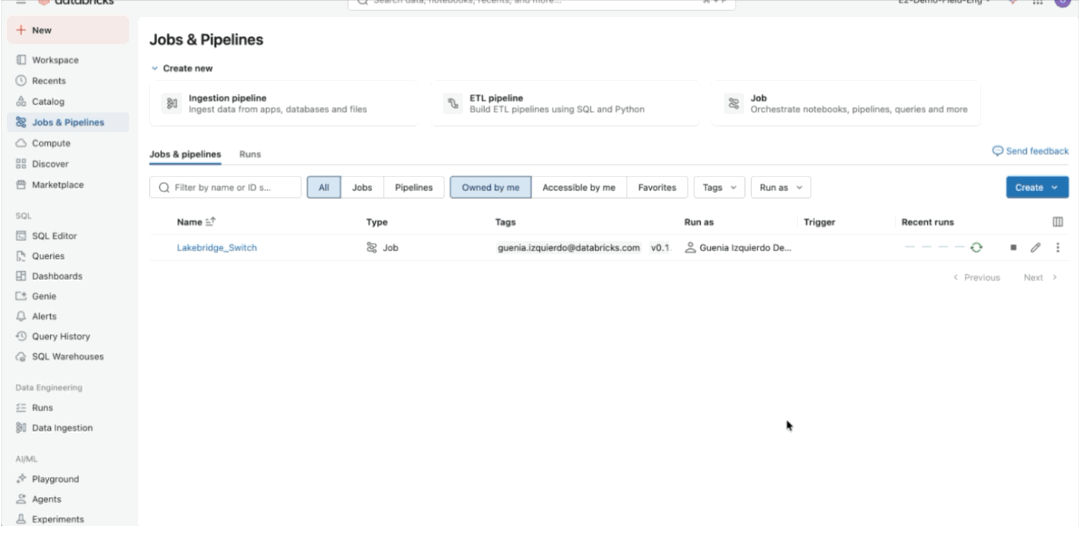This screenshot has width=1080, height=534.
Task: Click the running status icon in Recent runs
Action: coord(976,247)
